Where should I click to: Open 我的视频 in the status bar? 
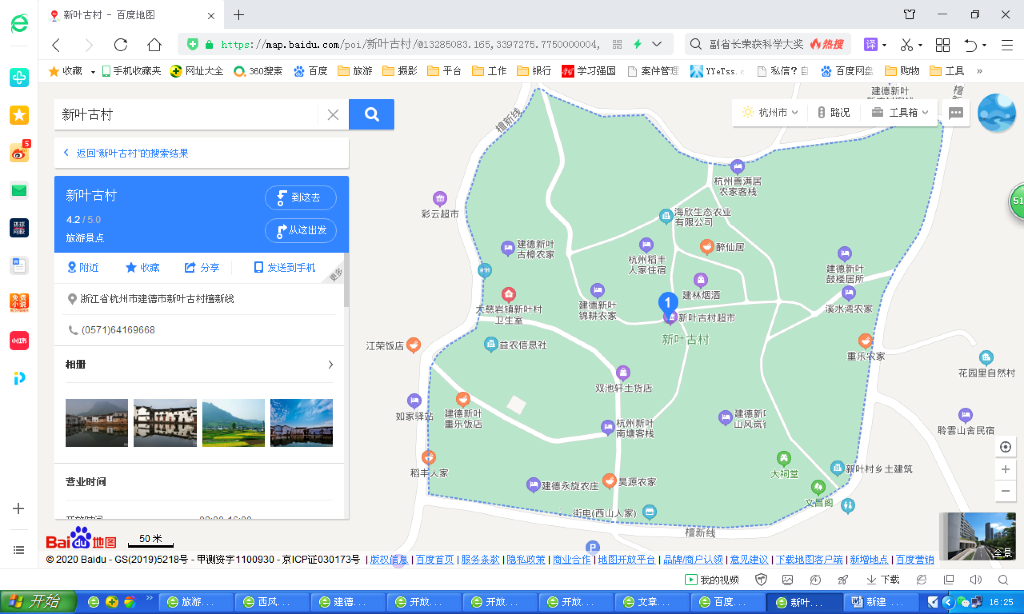(711, 579)
